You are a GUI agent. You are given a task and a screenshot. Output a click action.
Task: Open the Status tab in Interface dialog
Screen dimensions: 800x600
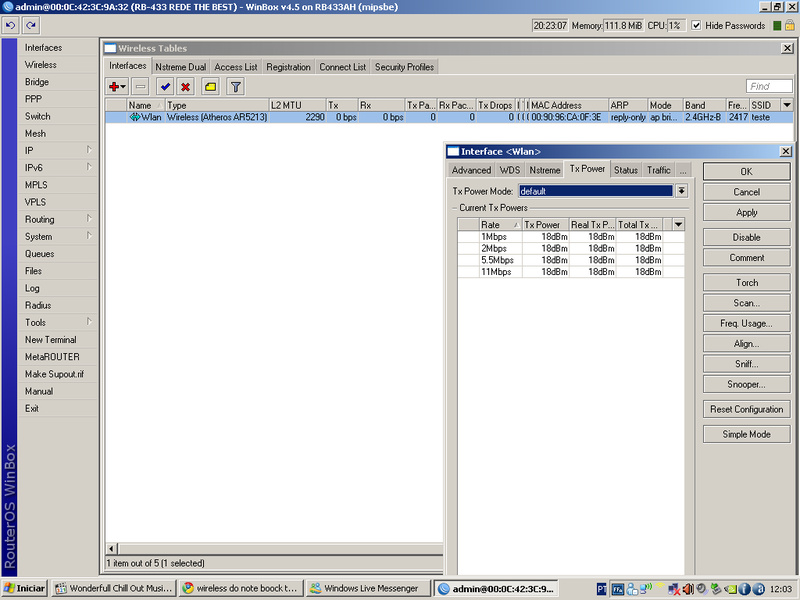point(626,170)
